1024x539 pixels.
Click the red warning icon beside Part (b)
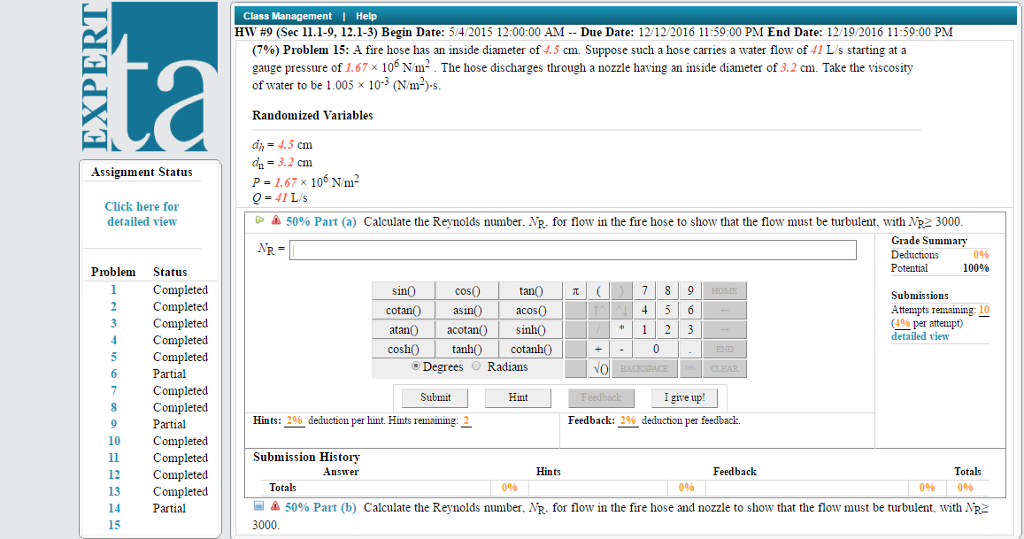(x=275, y=506)
